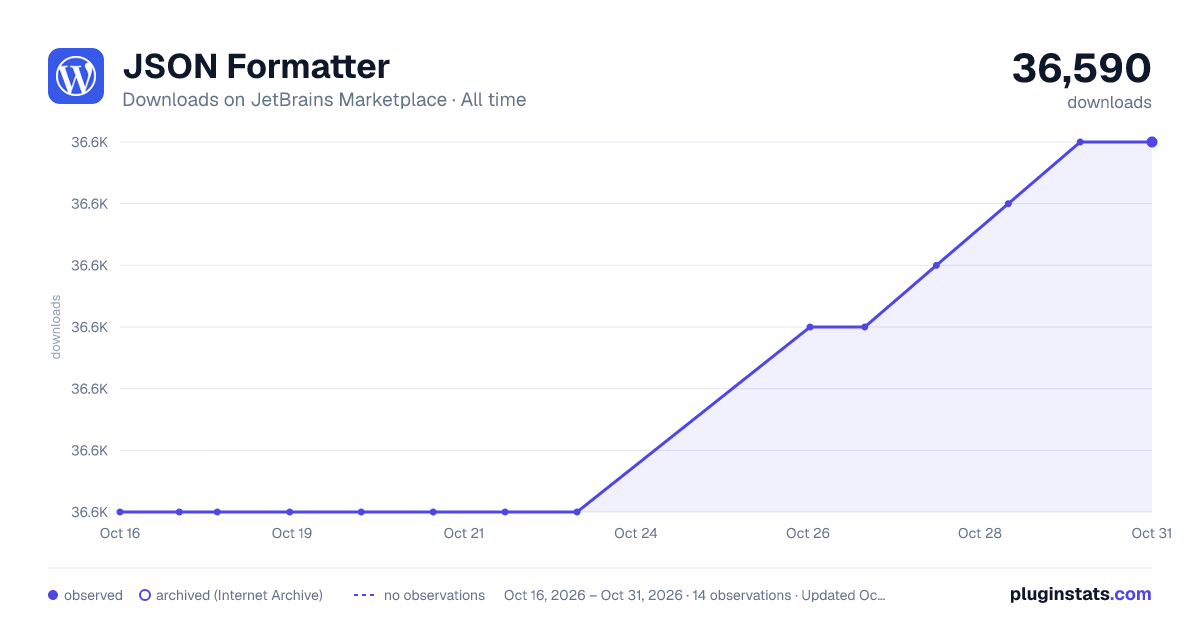Click the no observations legend label
The image size is (1200, 630).
(x=434, y=595)
